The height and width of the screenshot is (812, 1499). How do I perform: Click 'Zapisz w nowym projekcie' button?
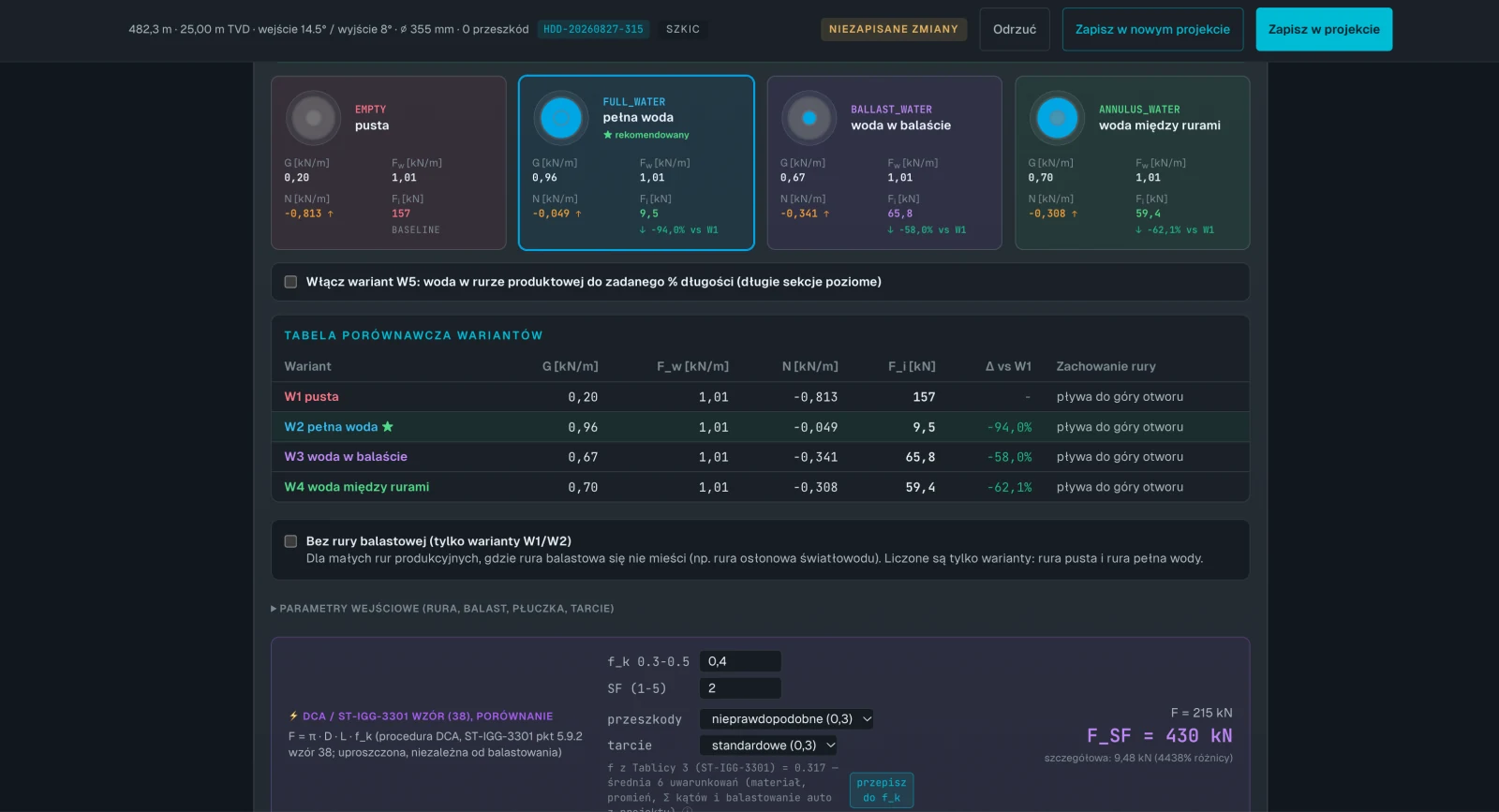(1152, 29)
